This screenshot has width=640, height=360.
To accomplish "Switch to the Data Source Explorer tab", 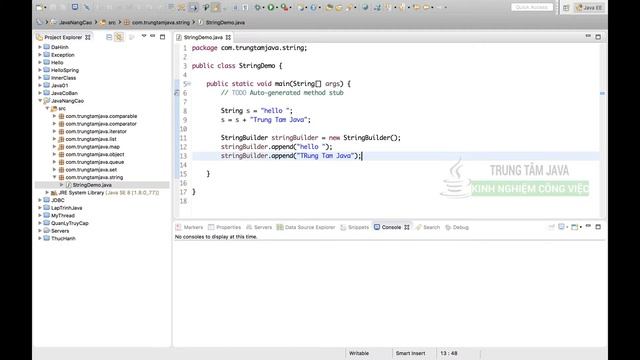I will [x=306, y=227].
